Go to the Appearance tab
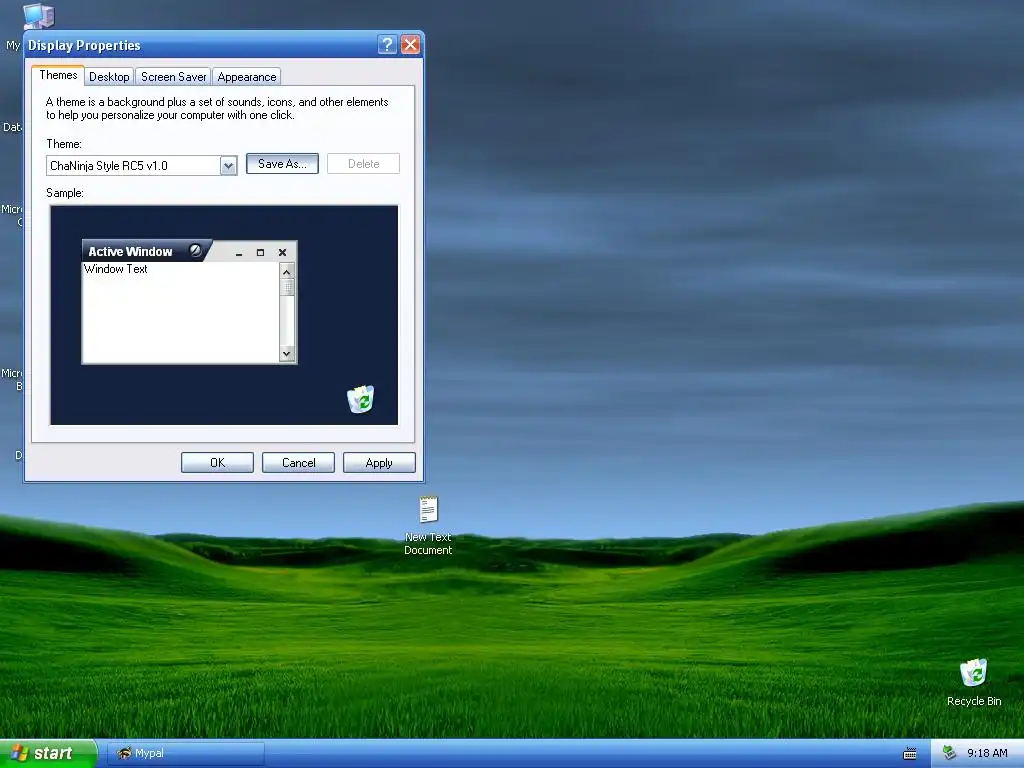Screen dimensions: 1024x768 pyautogui.click(x=246, y=77)
